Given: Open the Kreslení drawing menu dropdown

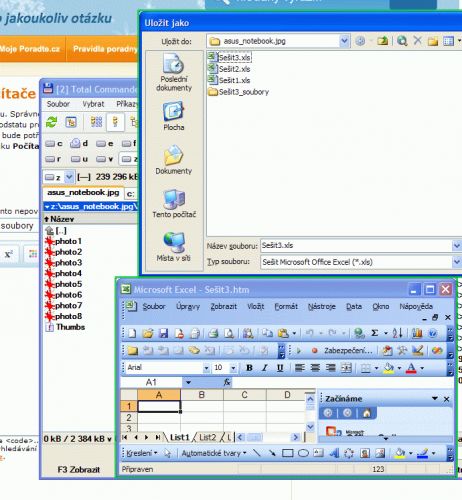Looking at the screenshot, I should tap(142, 453).
